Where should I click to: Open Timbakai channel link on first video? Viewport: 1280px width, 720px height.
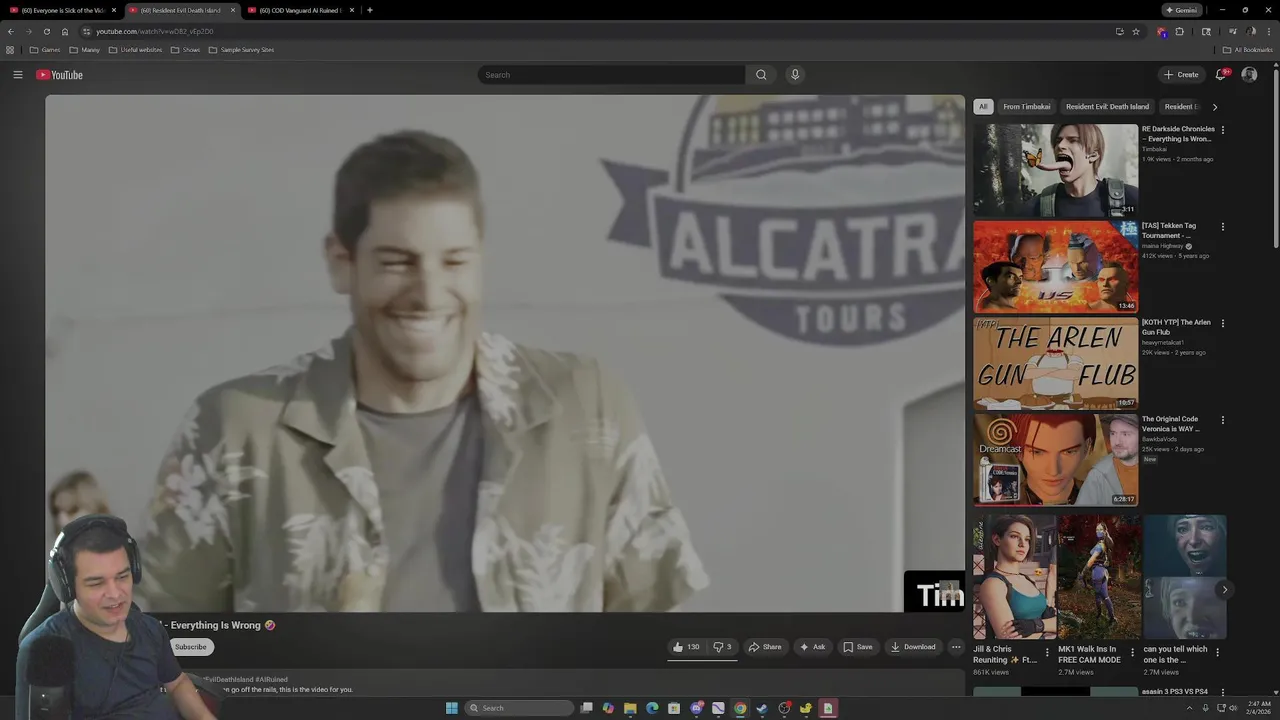(1155, 149)
